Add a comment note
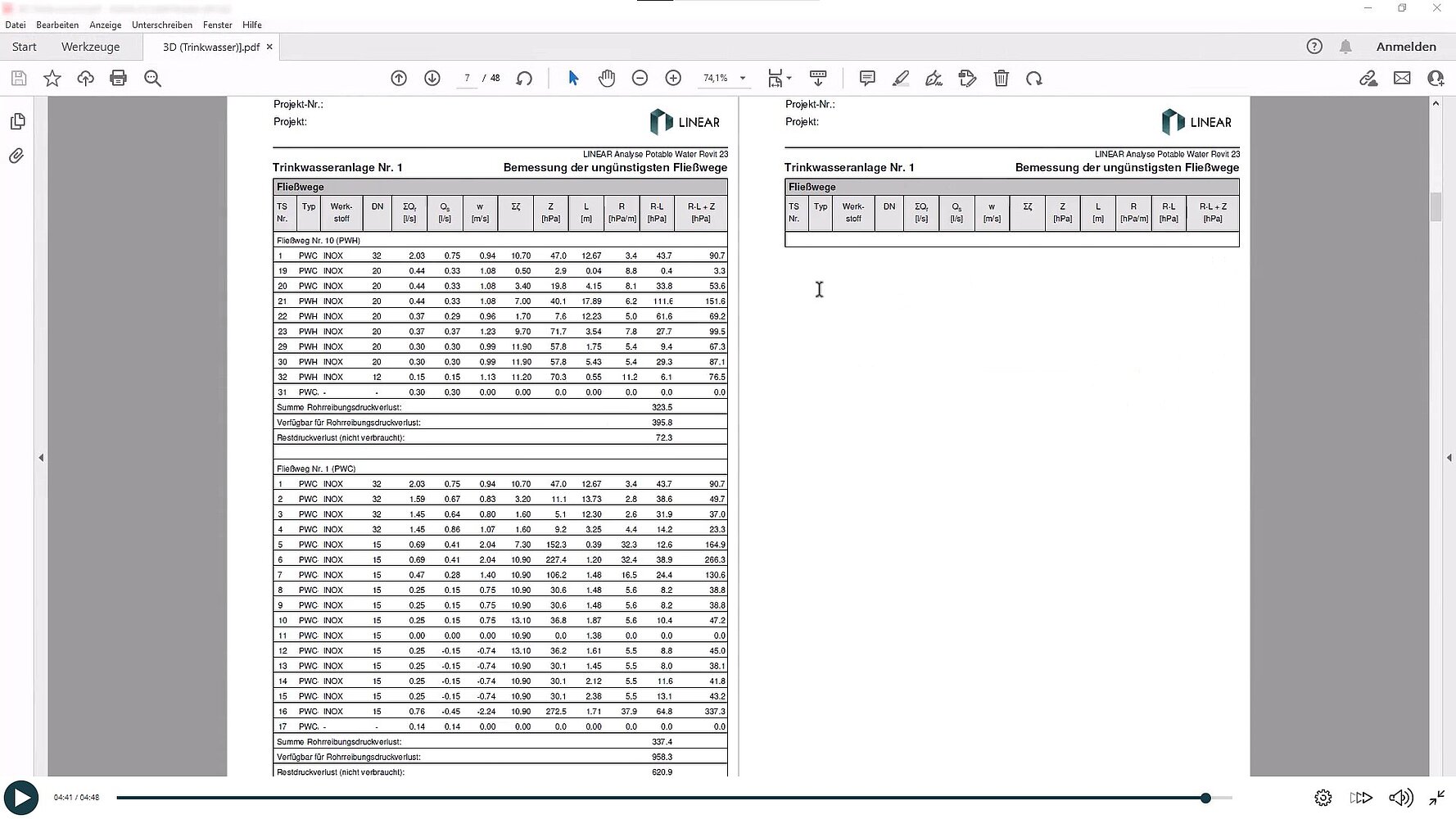 click(867, 79)
